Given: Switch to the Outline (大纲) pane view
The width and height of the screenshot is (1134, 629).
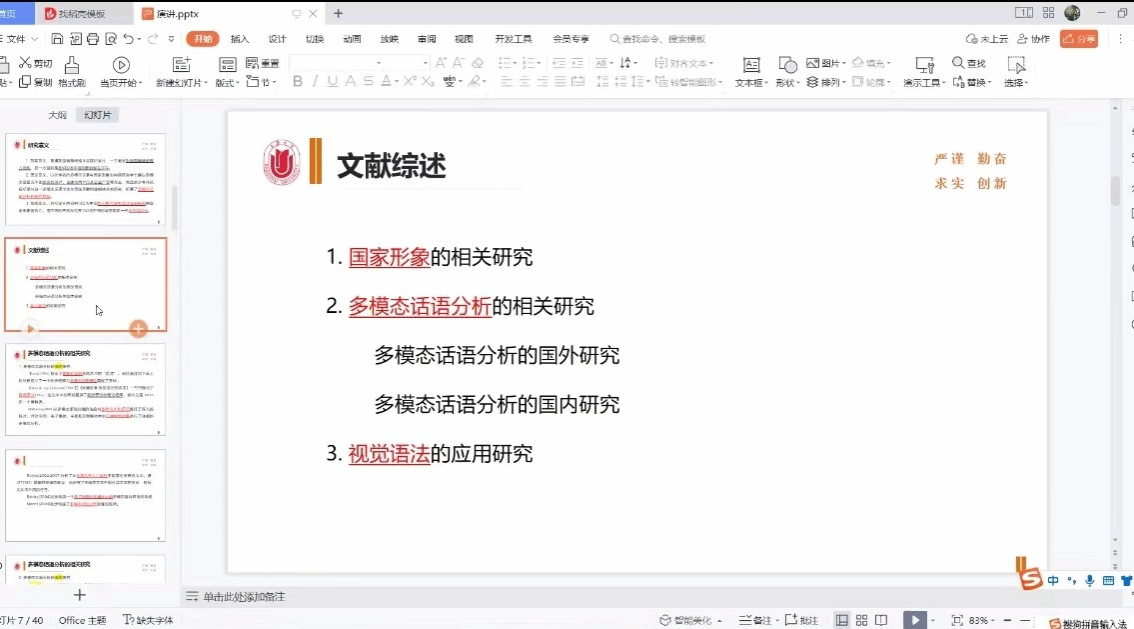Looking at the screenshot, I should tap(57, 115).
